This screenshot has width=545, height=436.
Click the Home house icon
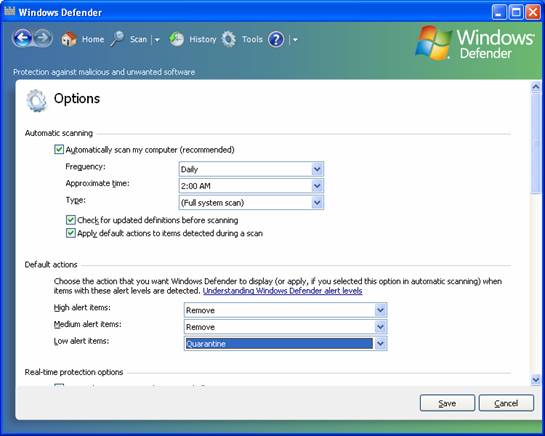click(69, 39)
